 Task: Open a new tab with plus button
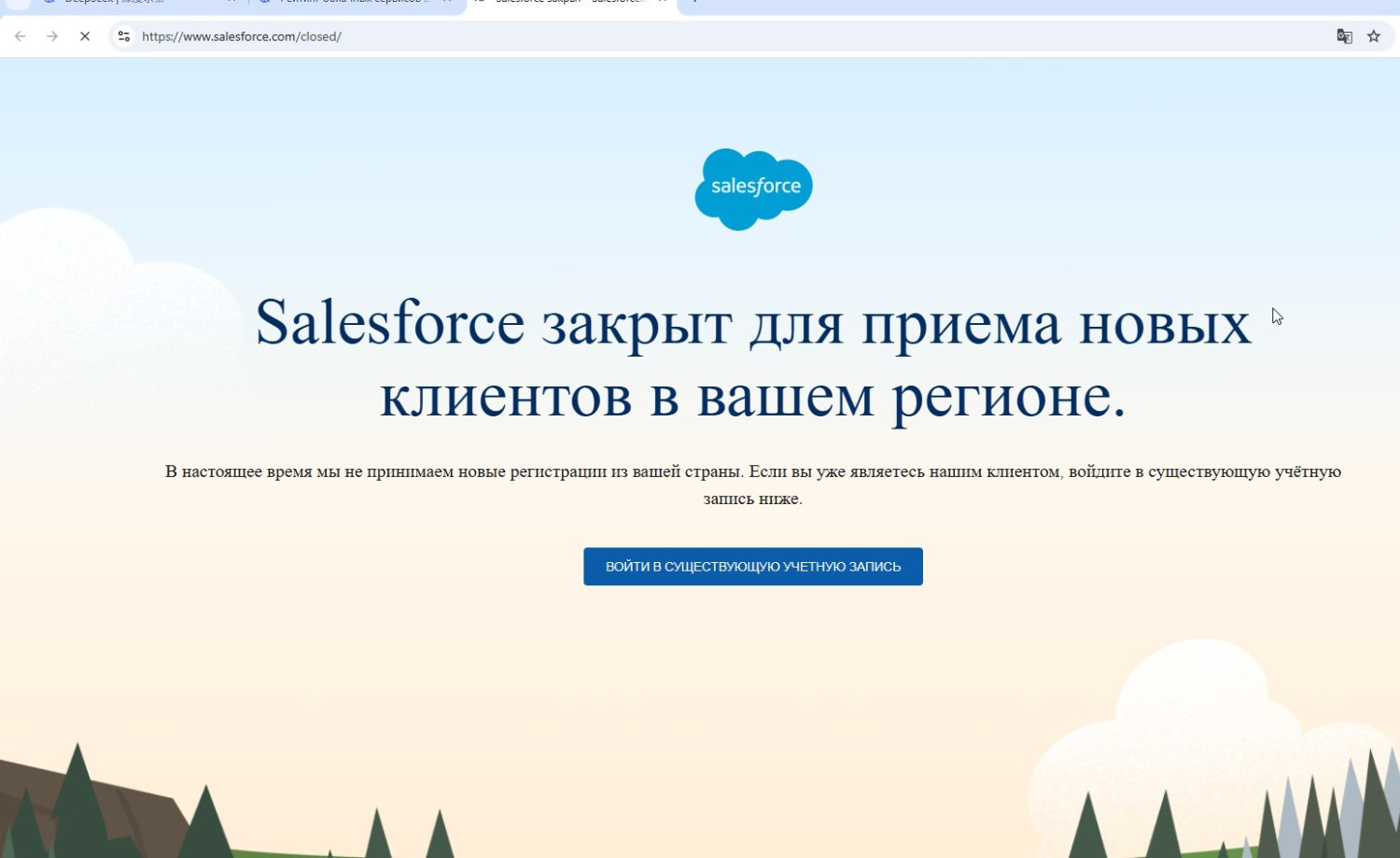694,3
